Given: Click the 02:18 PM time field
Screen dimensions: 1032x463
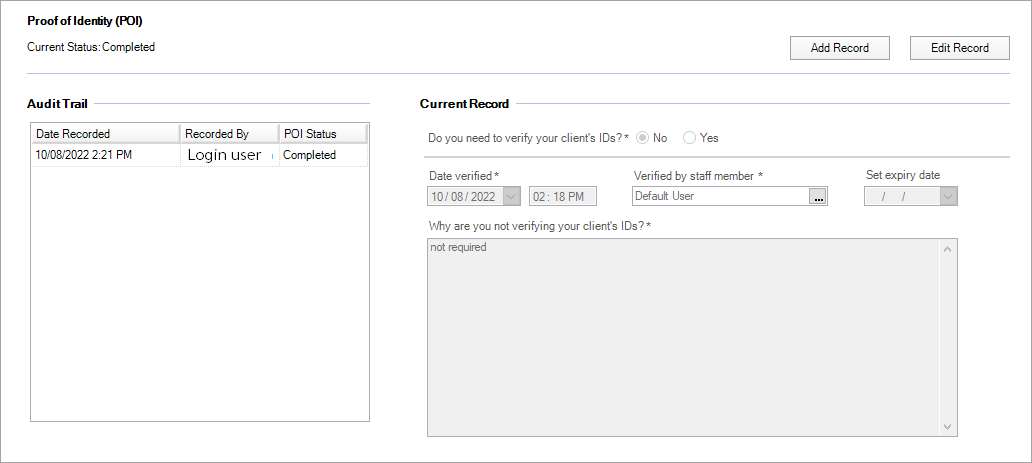Looking at the screenshot, I should point(562,197).
